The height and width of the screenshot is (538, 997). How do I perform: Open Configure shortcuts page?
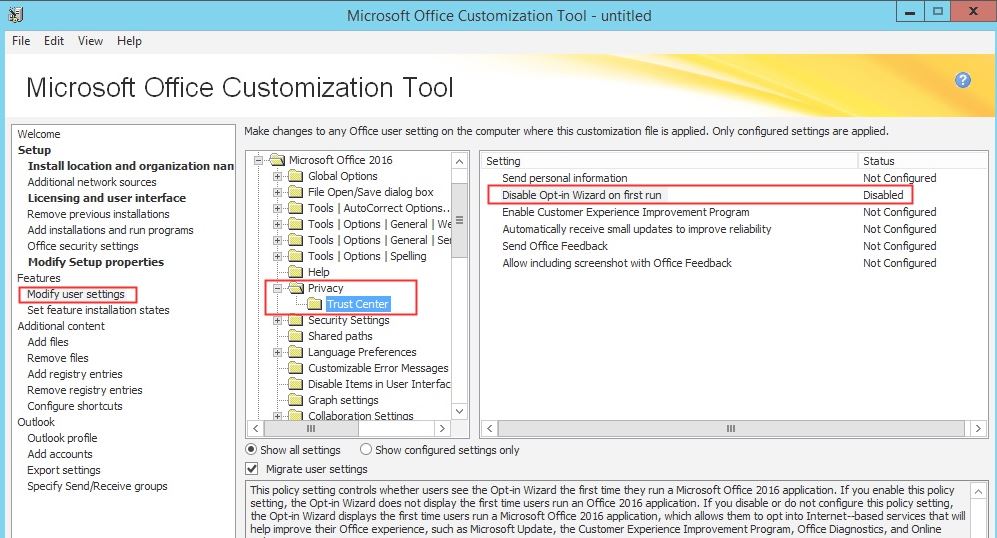coord(74,406)
